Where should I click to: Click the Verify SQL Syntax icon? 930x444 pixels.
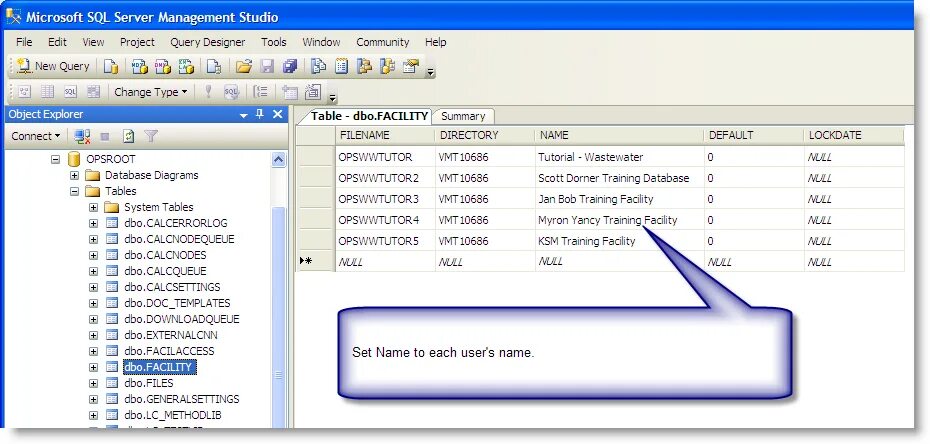231,92
